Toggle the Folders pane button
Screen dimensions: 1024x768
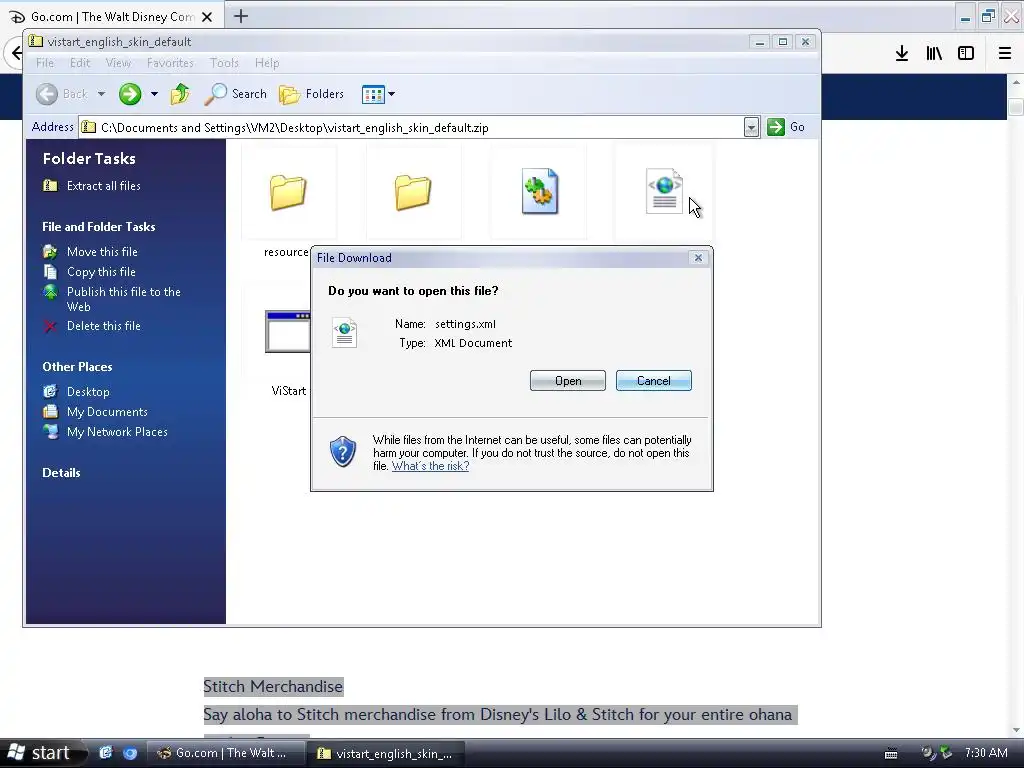pyautogui.click(x=312, y=94)
